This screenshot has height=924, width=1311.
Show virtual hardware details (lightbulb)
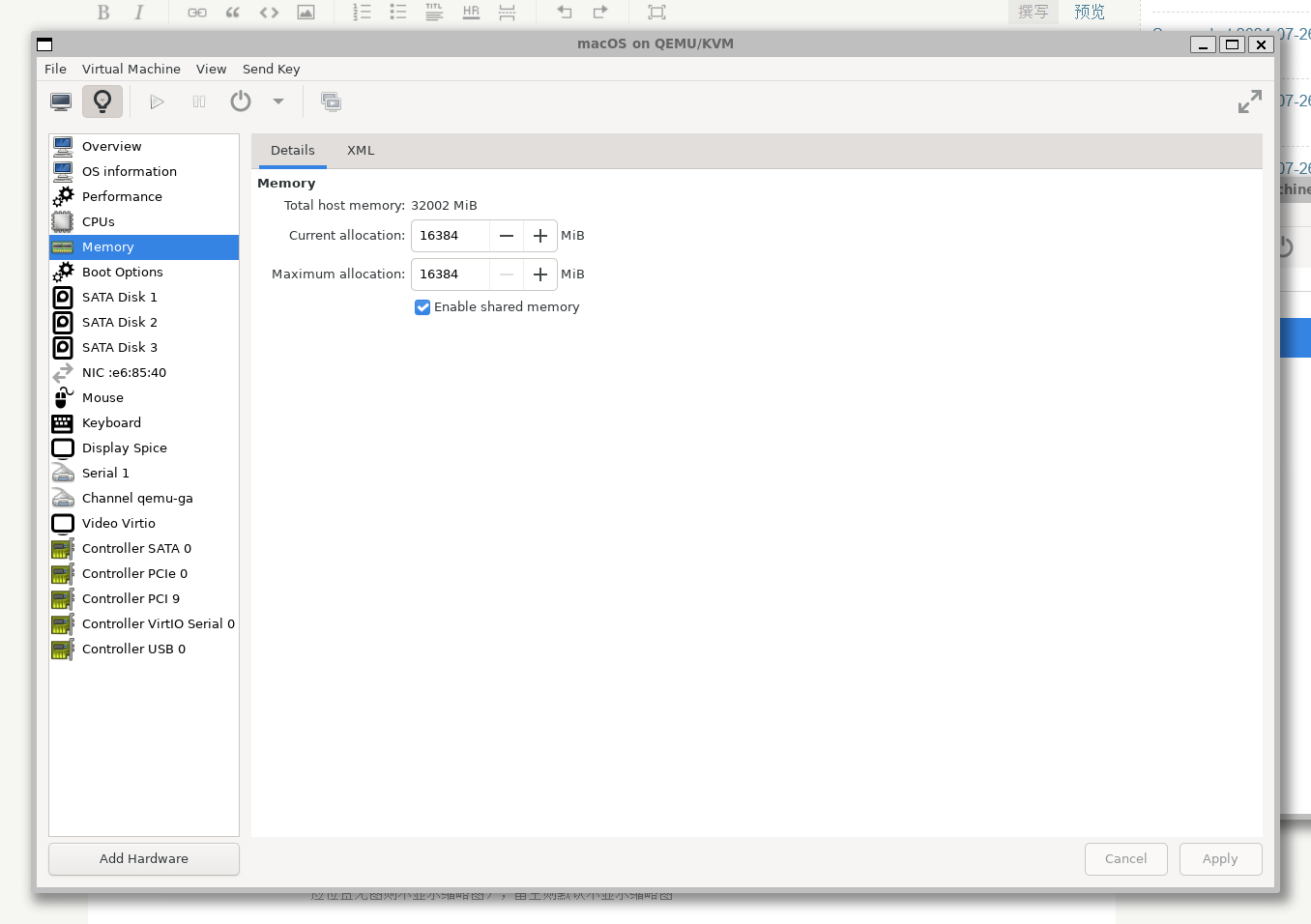(102, 101)
